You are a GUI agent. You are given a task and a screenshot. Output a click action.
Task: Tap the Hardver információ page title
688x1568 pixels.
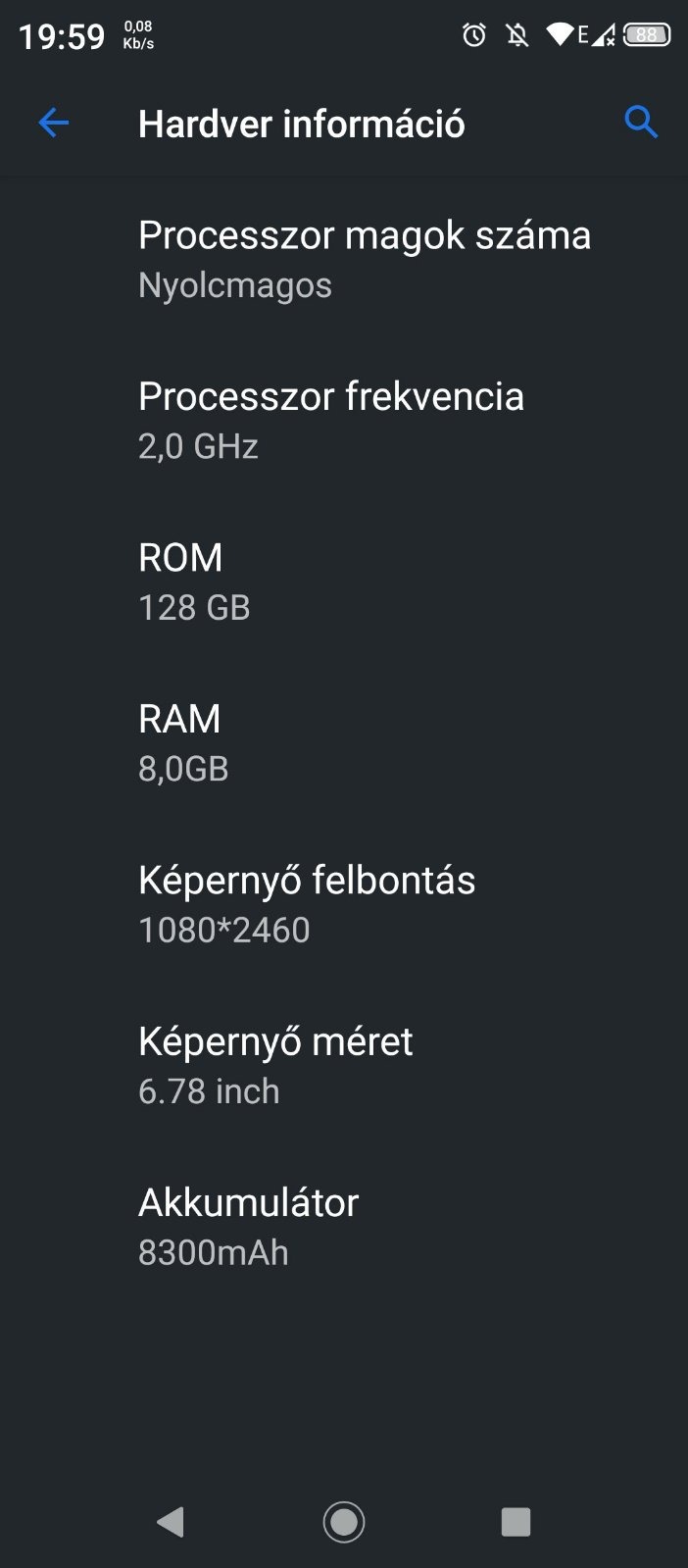coord(301,125)
